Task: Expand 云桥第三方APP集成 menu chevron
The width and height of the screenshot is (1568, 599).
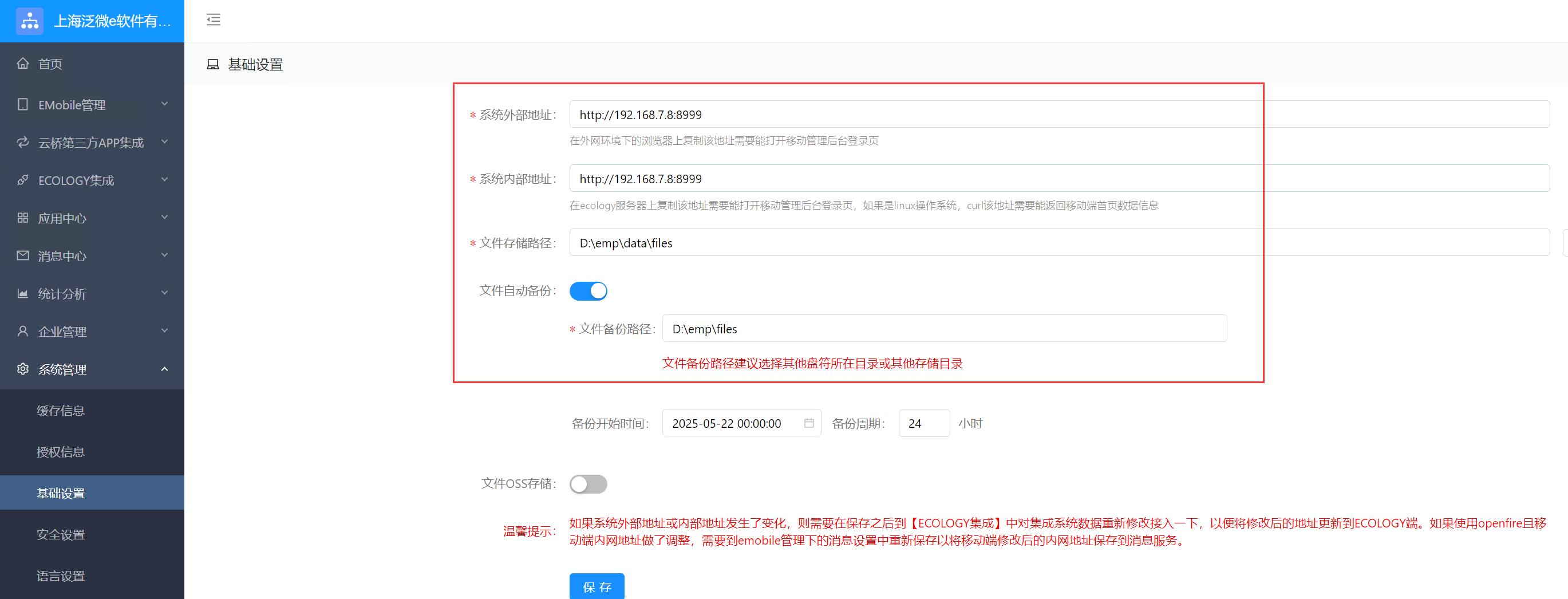Action: point(164,142)
